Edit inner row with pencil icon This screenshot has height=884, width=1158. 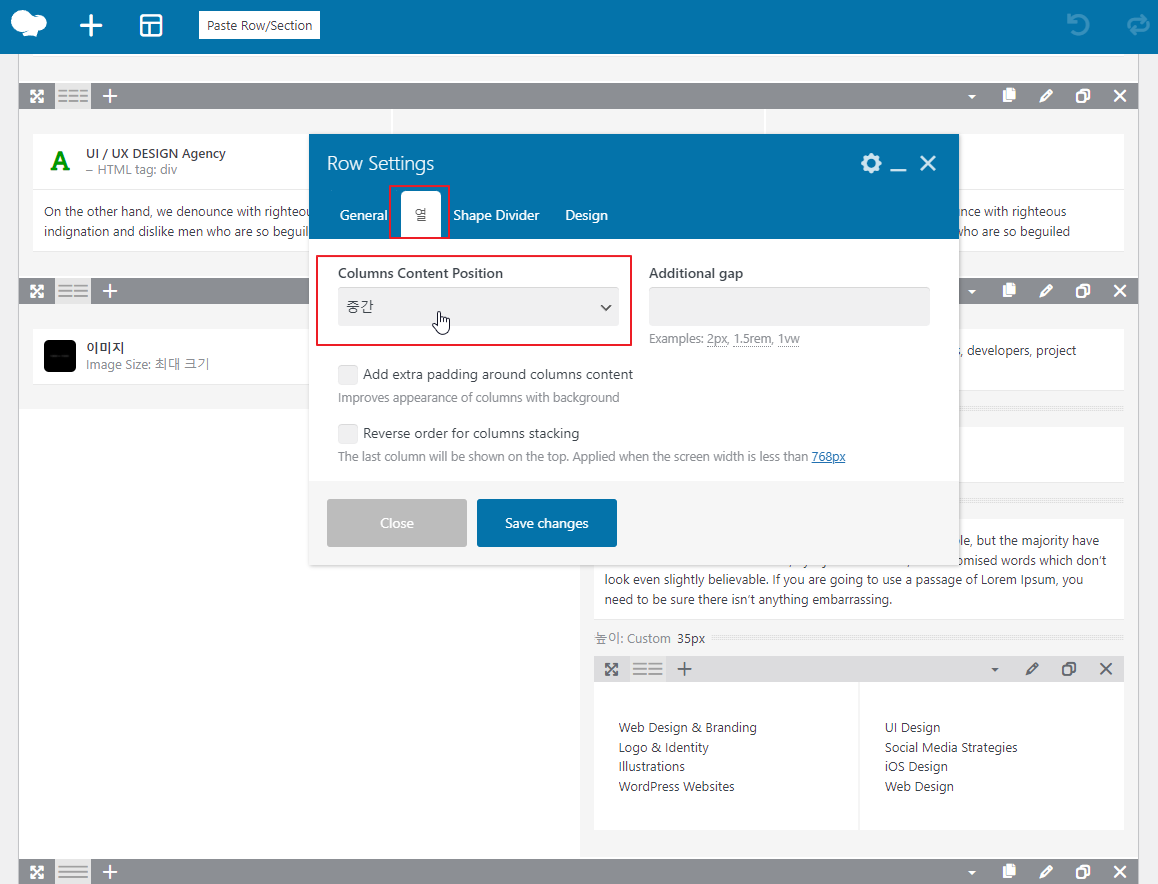[x=1032, y=669]
